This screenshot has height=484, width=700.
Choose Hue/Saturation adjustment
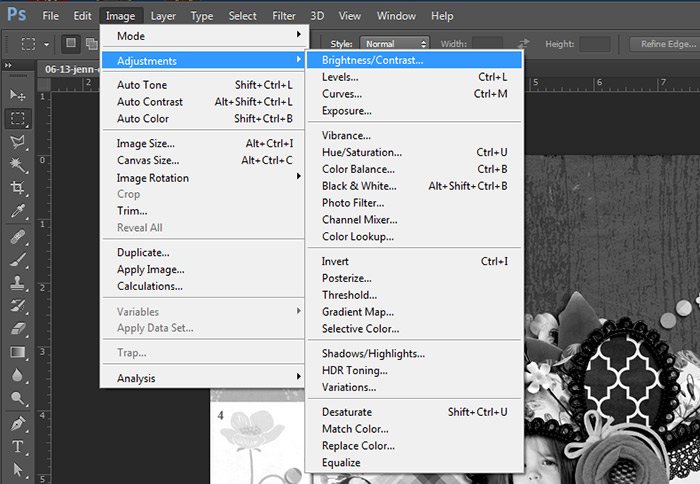pyautogui.click(x=414, y=152)
